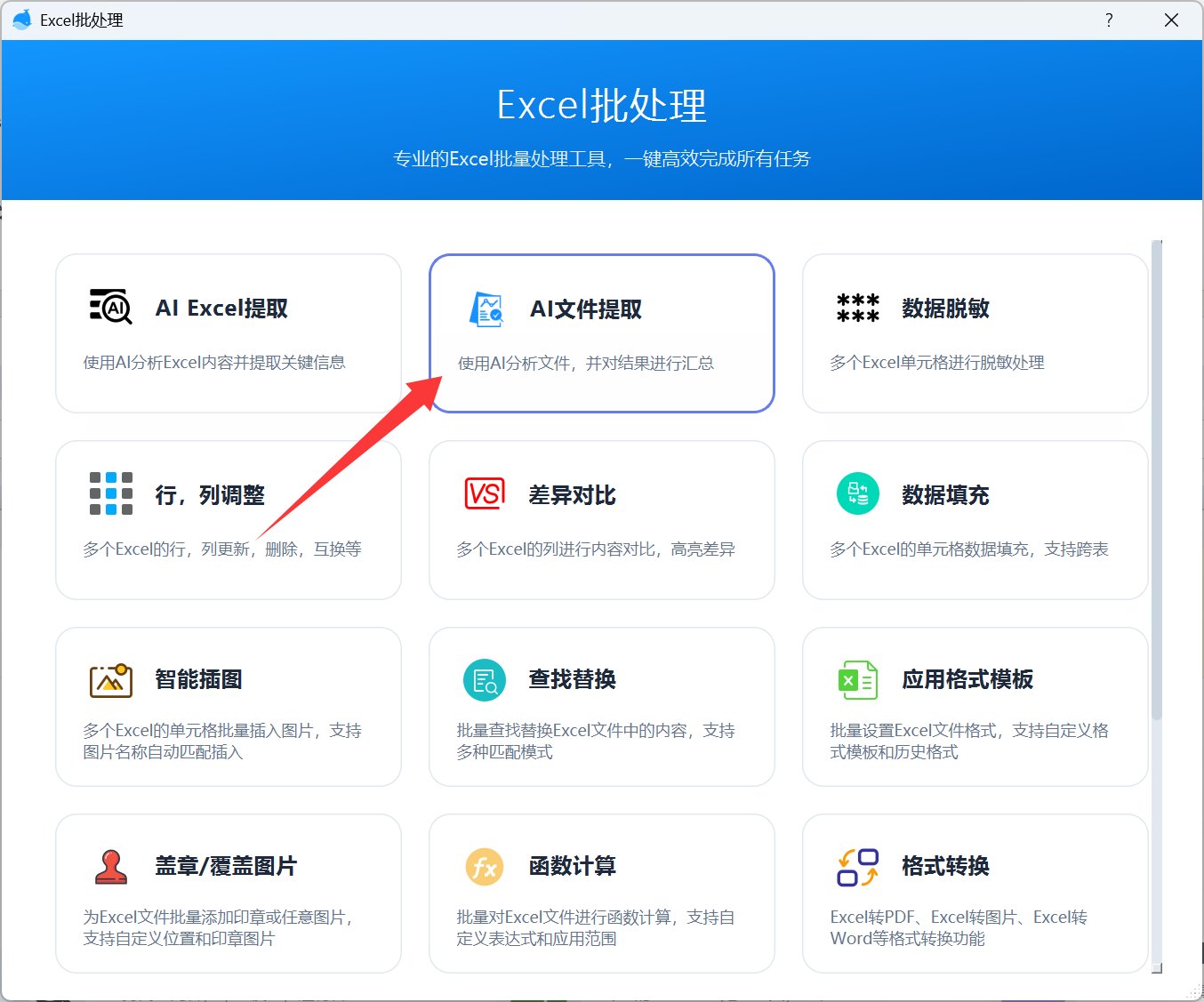Screen dimensions: 1204x1002
Task: Open the 差异对比 title
Action: tap(572, 494)
